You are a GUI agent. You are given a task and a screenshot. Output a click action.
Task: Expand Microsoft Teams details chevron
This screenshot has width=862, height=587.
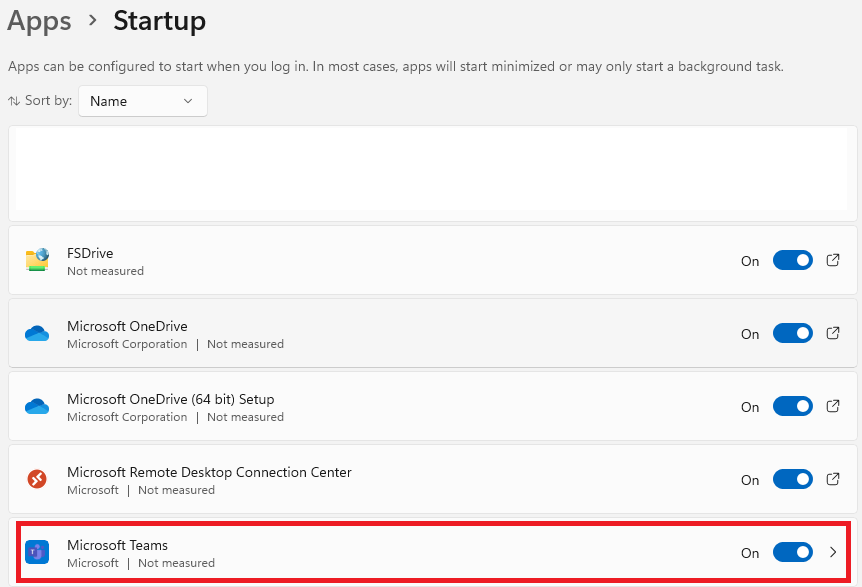(x=833, y=552)
